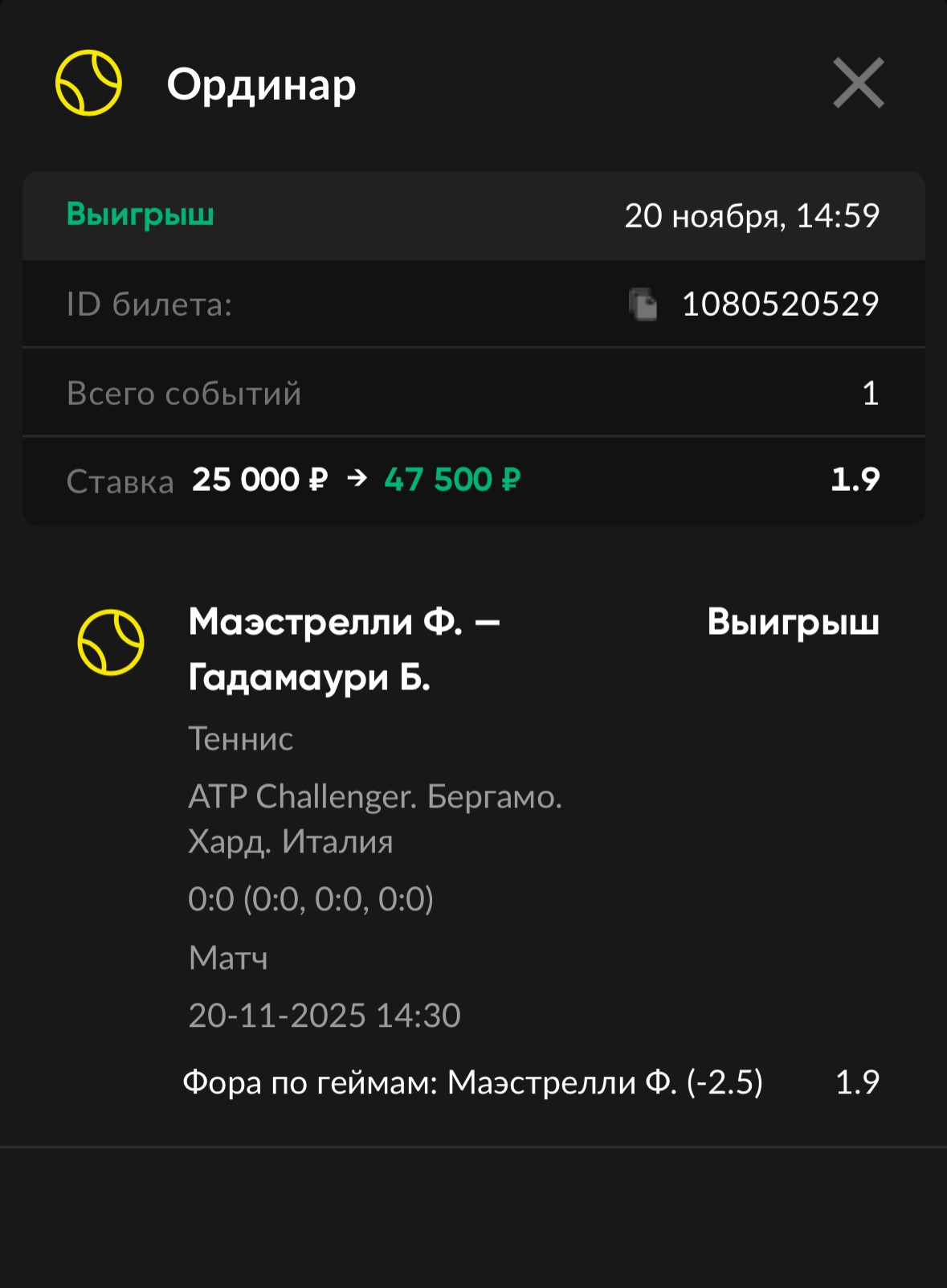
Task: Click the green Выигрыш status label
Action: 140,215
